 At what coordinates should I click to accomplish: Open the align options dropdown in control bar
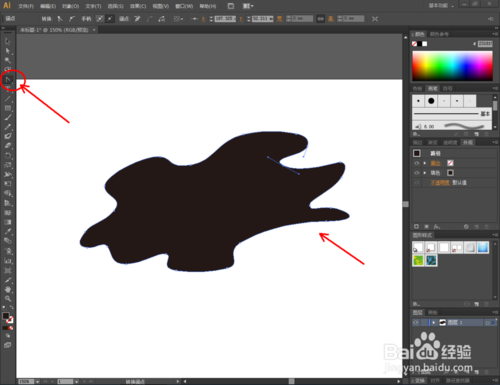(179, 19)
